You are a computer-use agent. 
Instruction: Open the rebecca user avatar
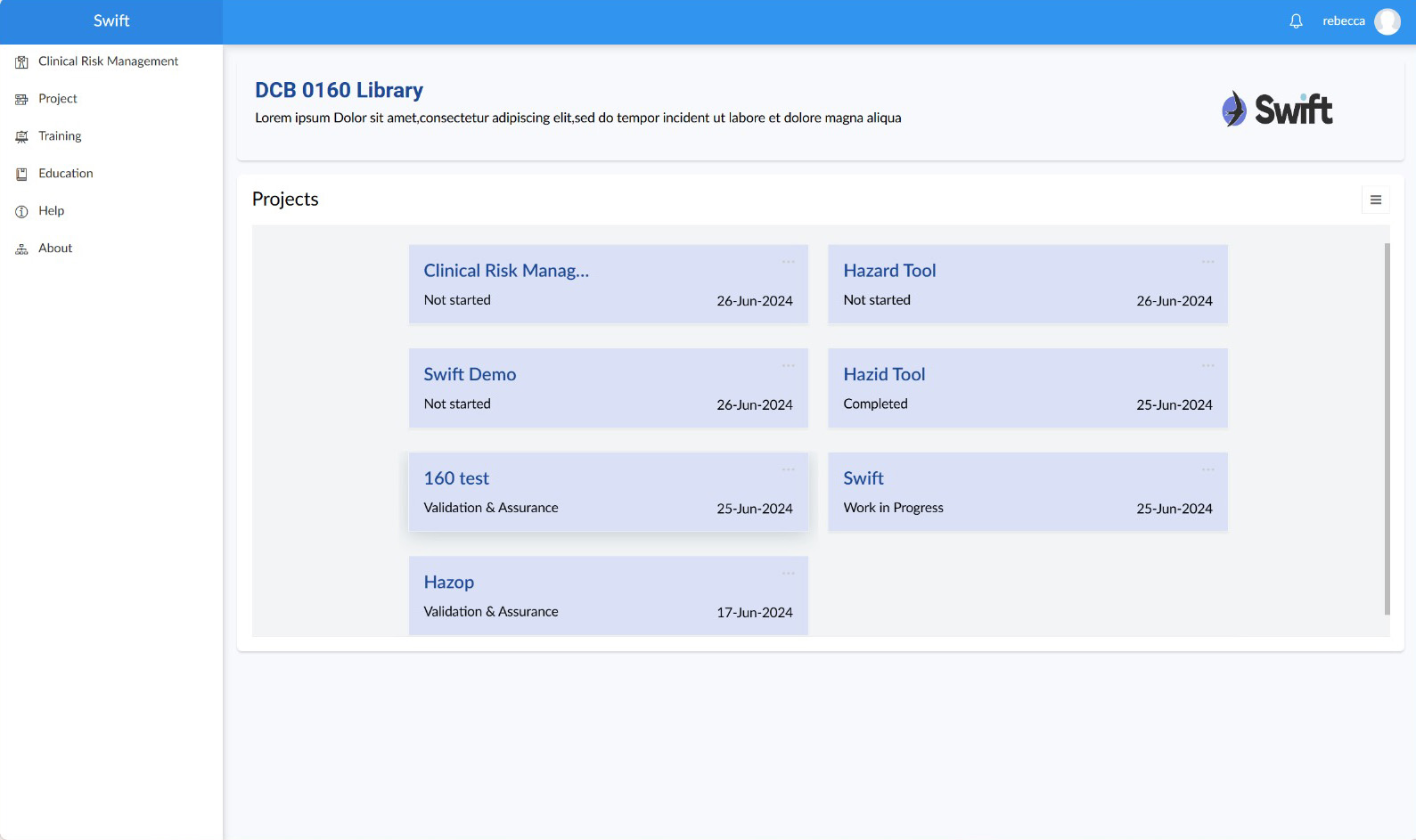pyautogui.click(x=1387, y=21)
